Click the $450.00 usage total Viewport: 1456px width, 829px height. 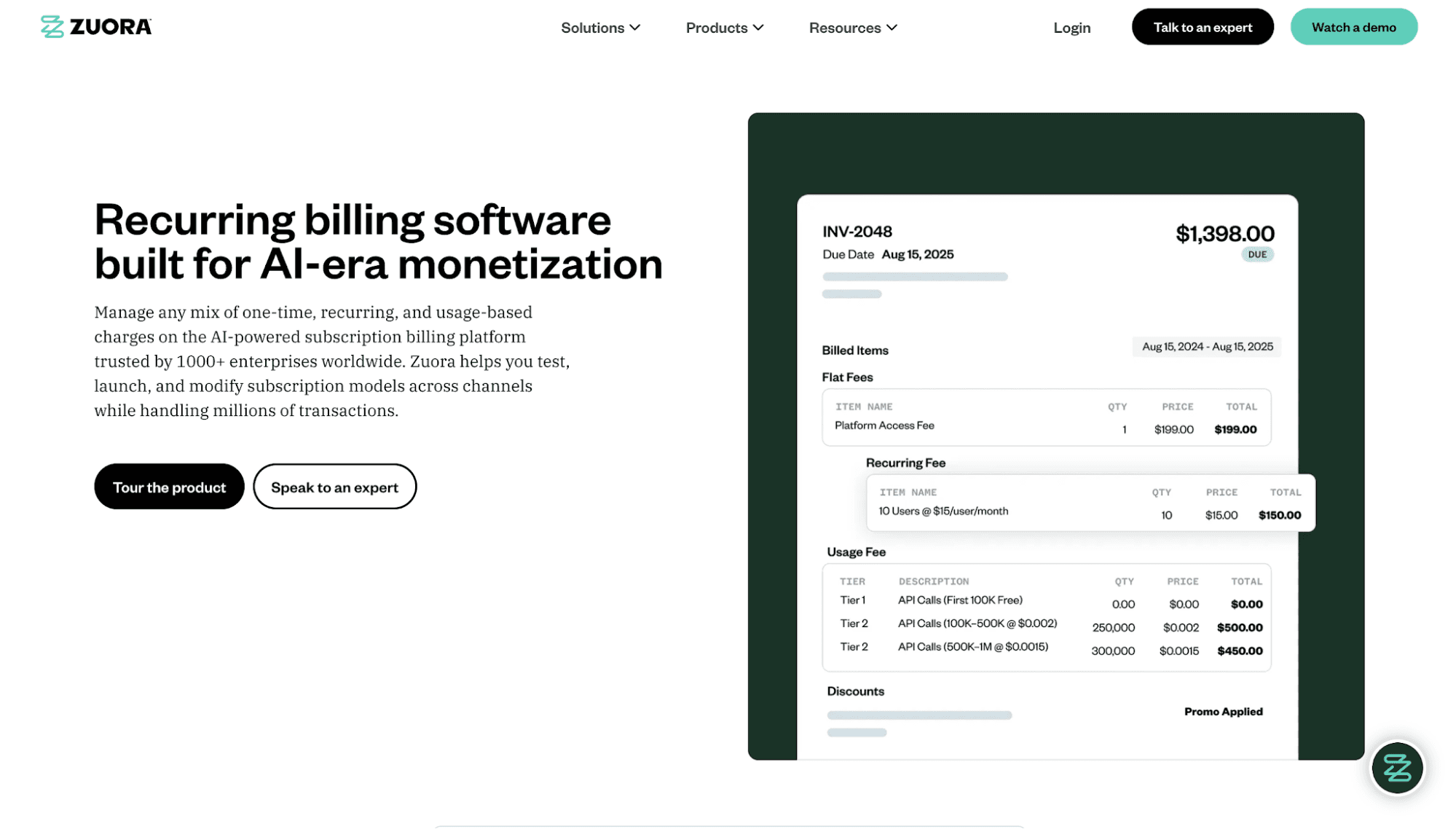pos(1240,651)
